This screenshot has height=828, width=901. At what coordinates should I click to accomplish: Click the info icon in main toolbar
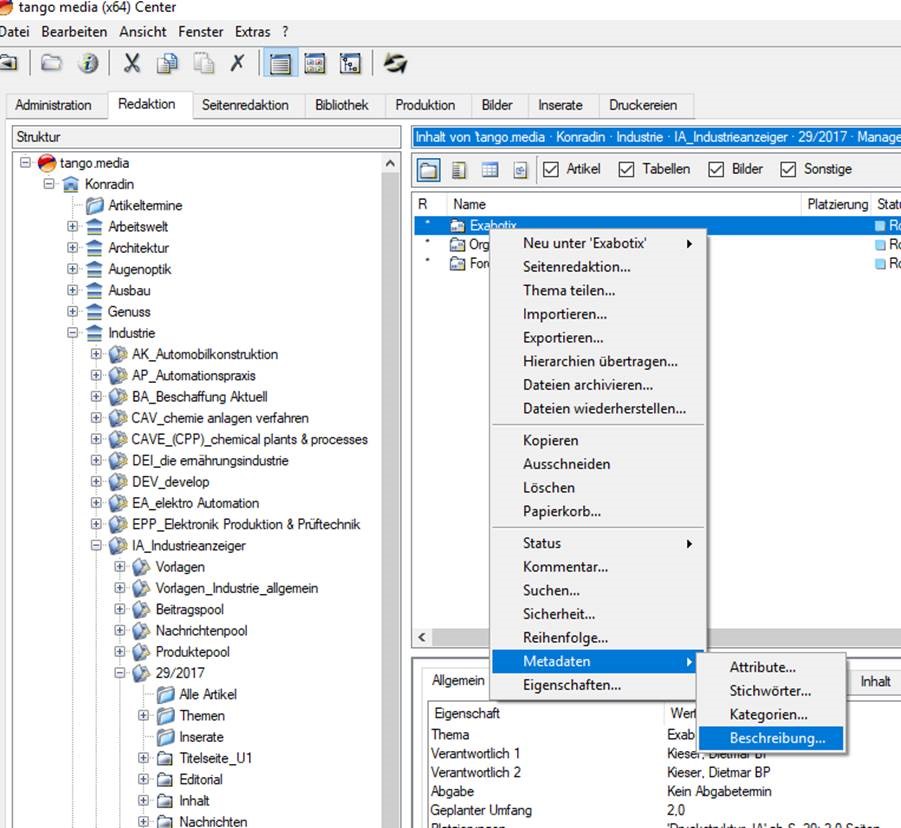coord(88,63)
